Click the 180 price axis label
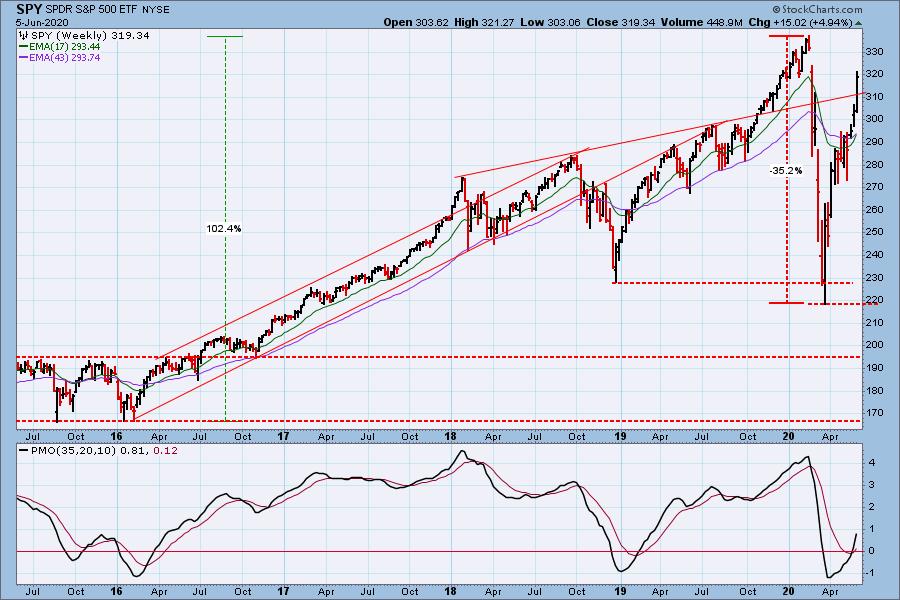Image resolution: width=900 pixels, height=600 pixels. [x=874, y=390]
